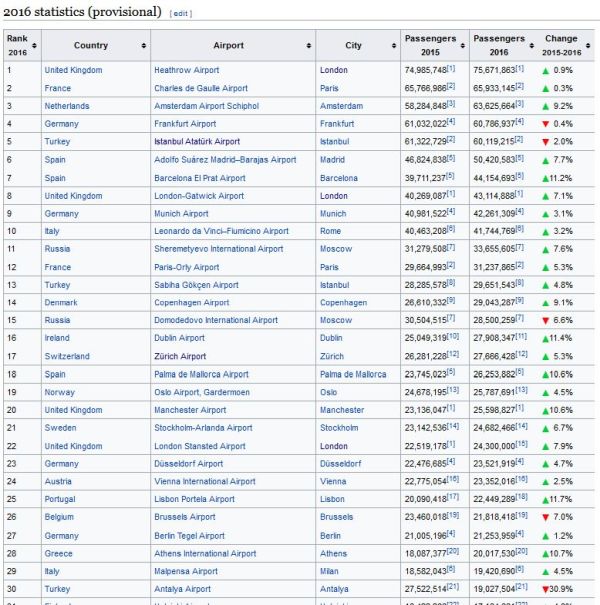
Task: Open Greece country link
Action: coord(58,554)
